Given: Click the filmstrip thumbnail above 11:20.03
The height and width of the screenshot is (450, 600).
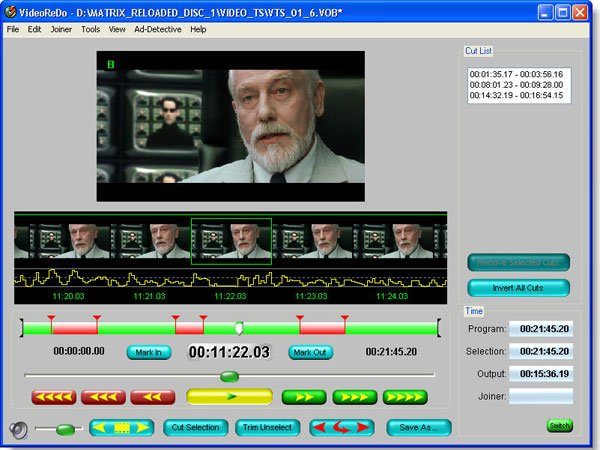Looking at the screenshot, I should [x=70, y=241].
